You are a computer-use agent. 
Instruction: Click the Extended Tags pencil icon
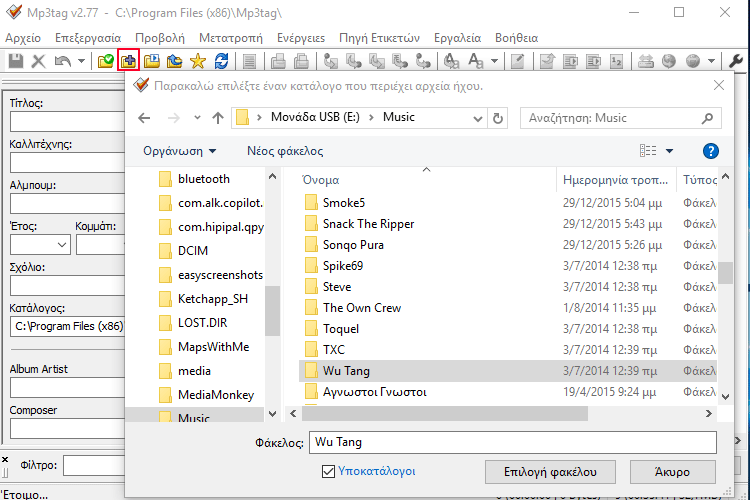[518, 61]
